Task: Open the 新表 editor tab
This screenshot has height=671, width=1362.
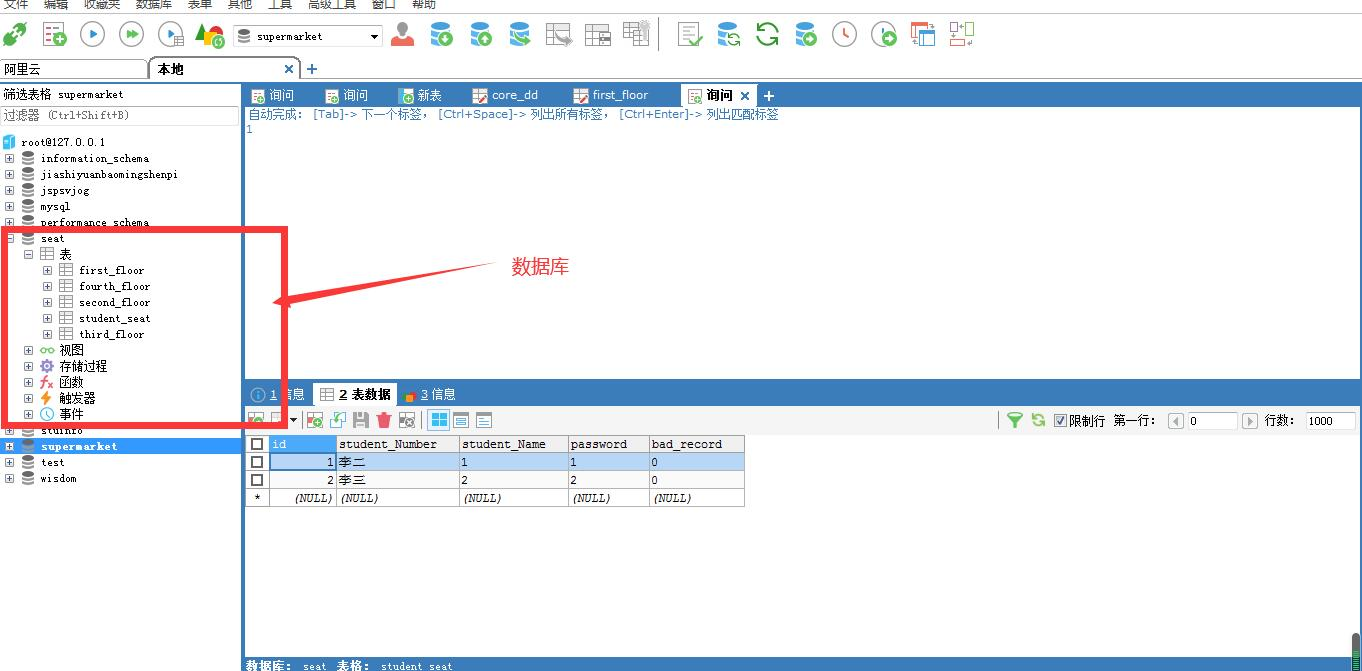Action: (421, 95)
